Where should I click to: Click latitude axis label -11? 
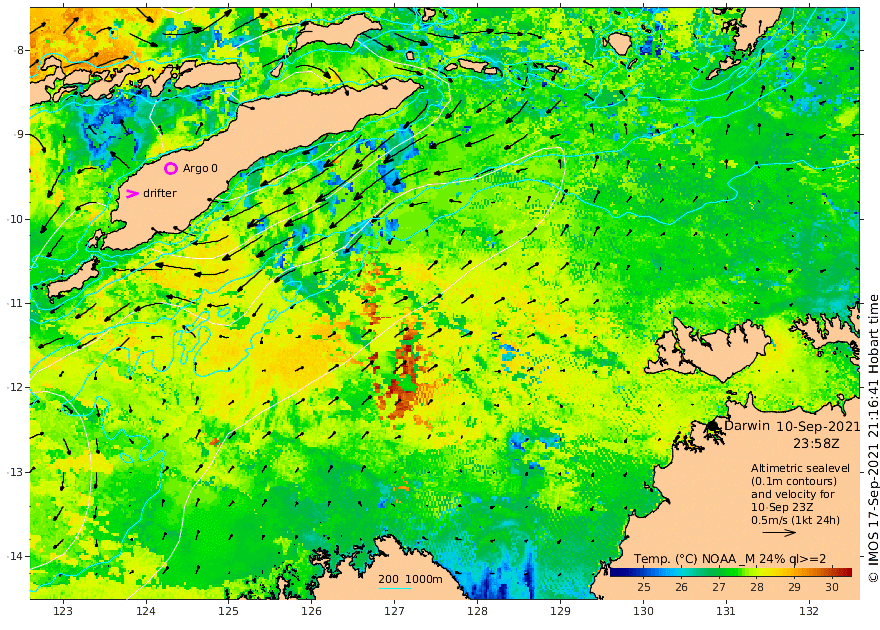(15, 303)
